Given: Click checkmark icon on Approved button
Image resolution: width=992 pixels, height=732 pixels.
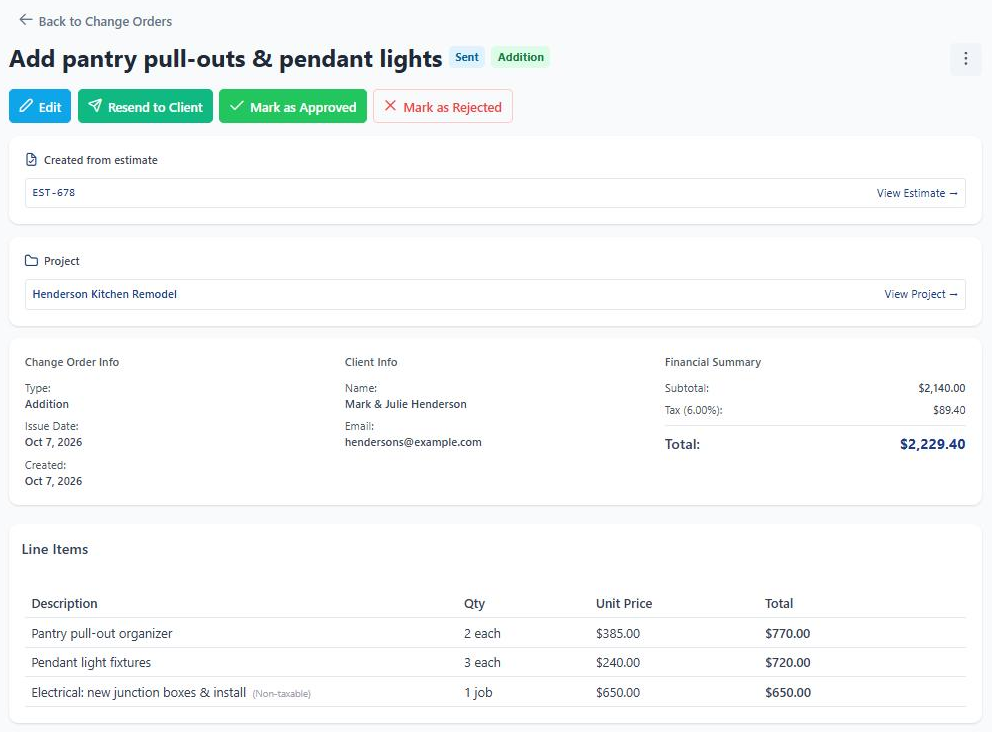Looking at the screenshot, I should click(237, 106).
